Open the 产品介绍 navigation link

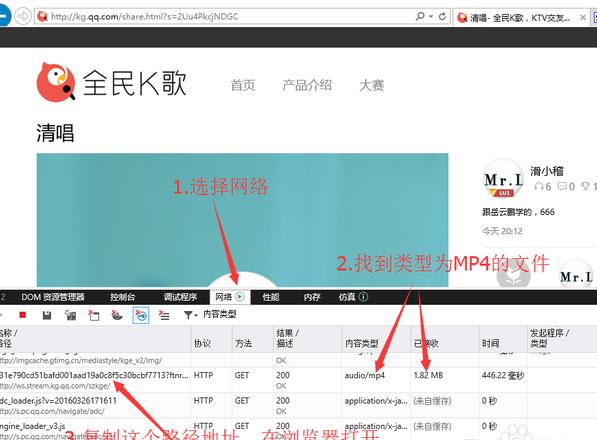(307, 85)
